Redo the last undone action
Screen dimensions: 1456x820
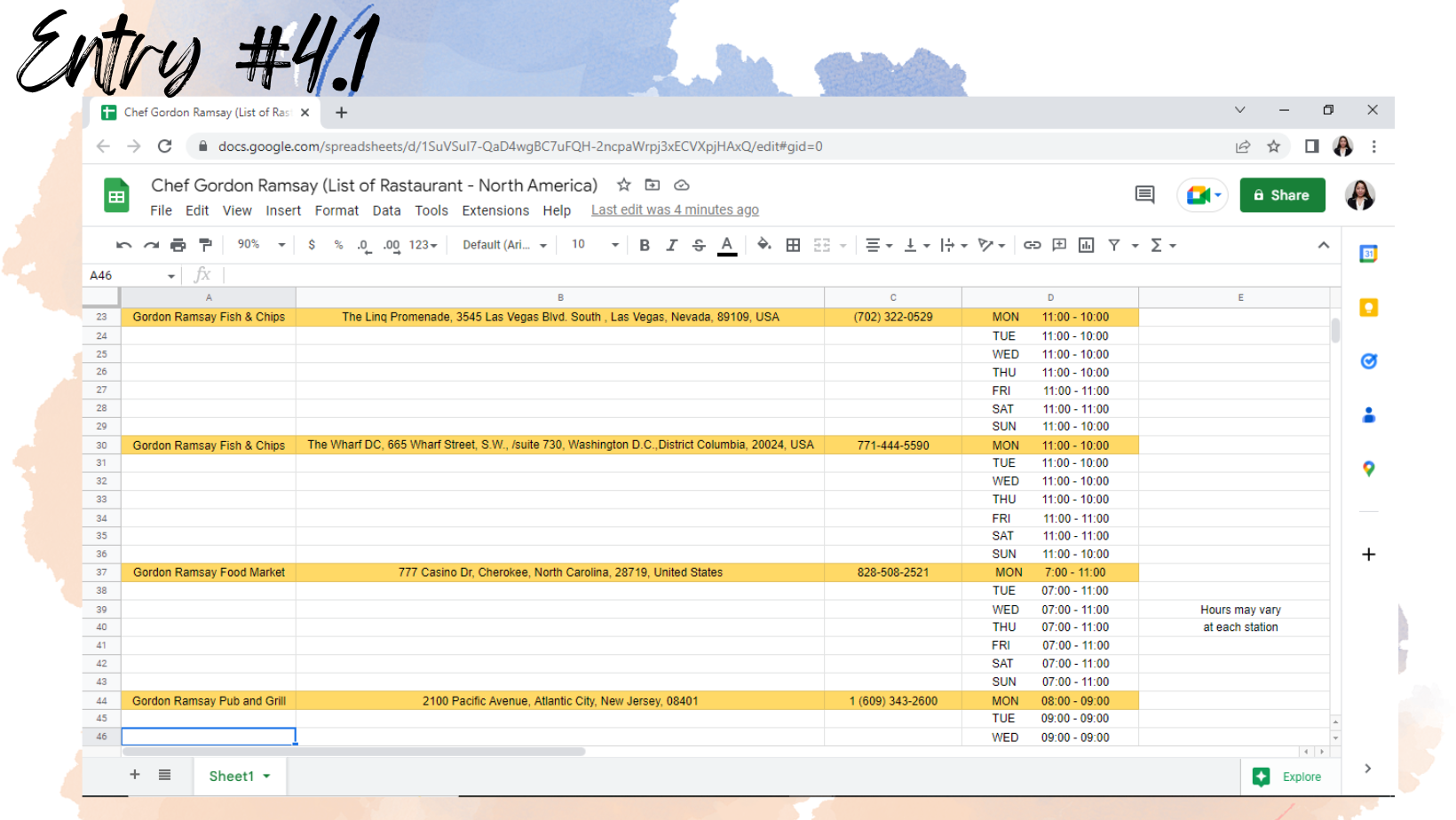click(151, 245)
